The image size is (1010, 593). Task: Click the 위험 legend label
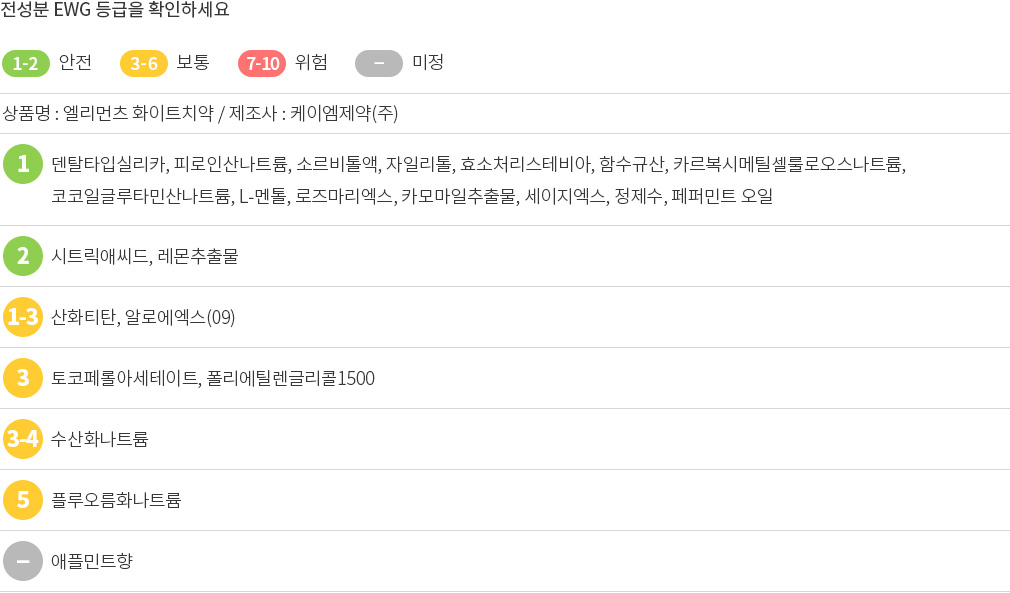311,62
